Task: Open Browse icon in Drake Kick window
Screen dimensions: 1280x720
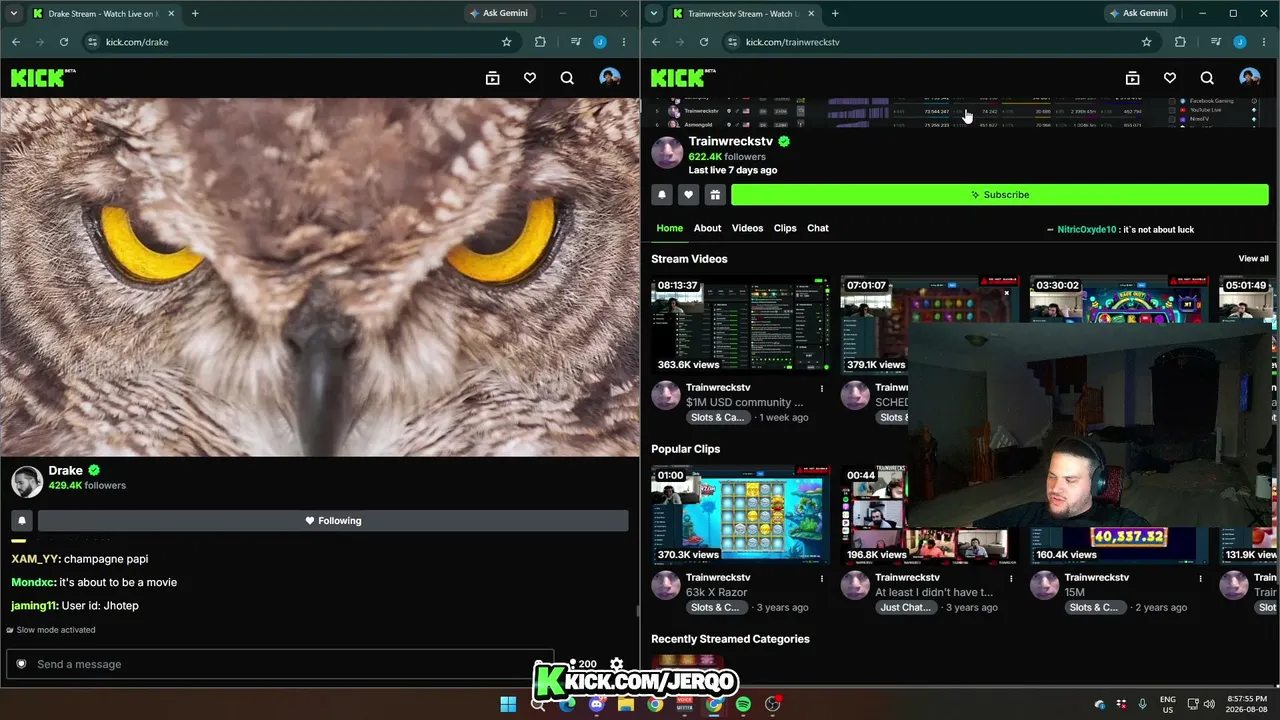Action: [x=492, y=78]
